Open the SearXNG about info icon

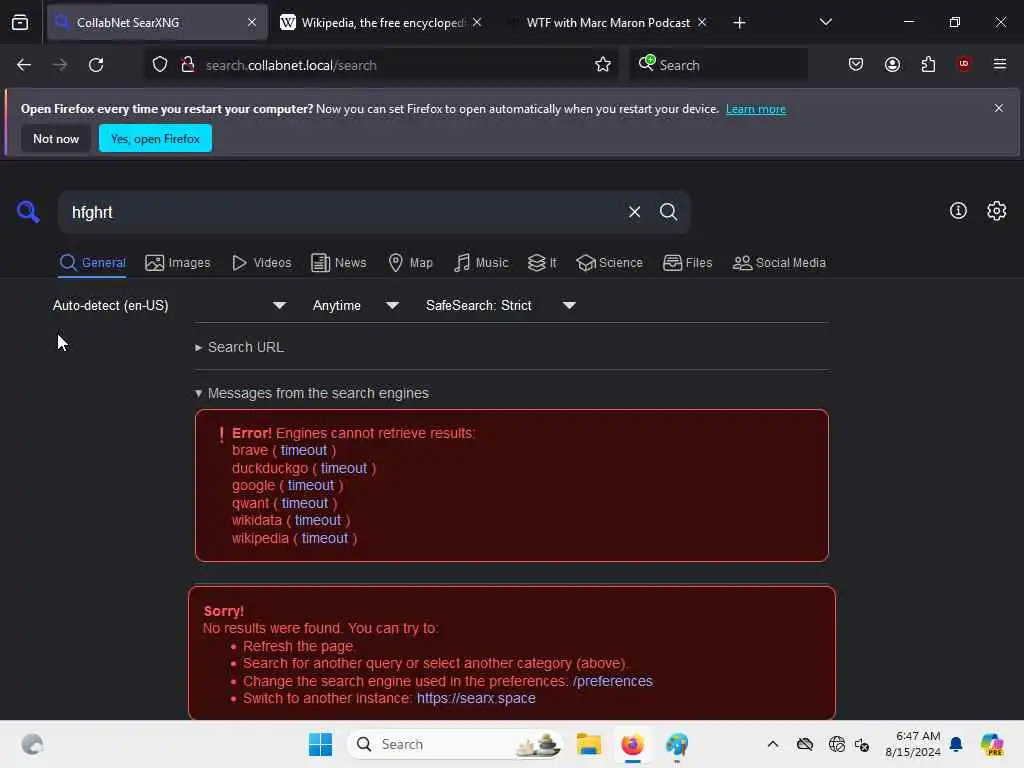pos(958,210)
